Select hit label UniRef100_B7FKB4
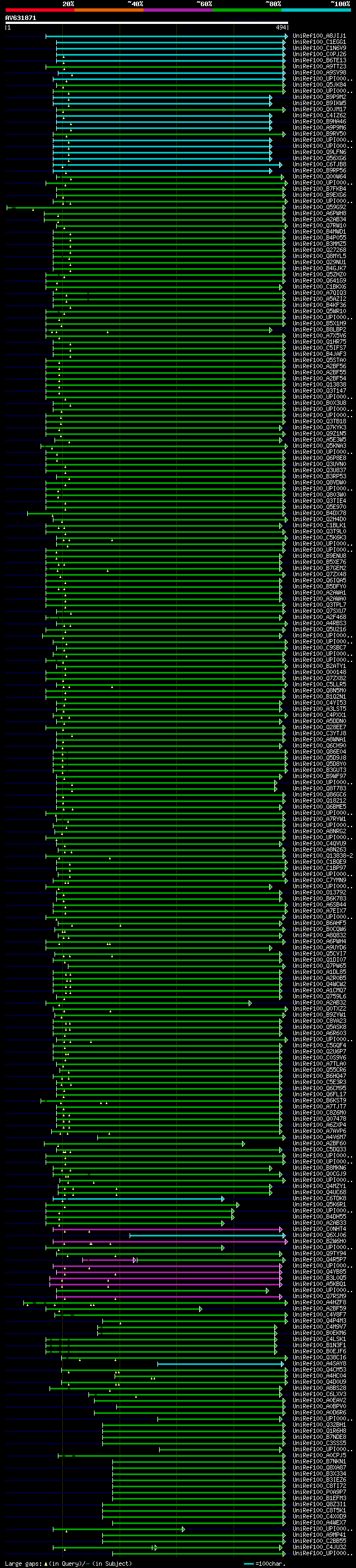Screen dimensions: 356x1568 (319, 189)
